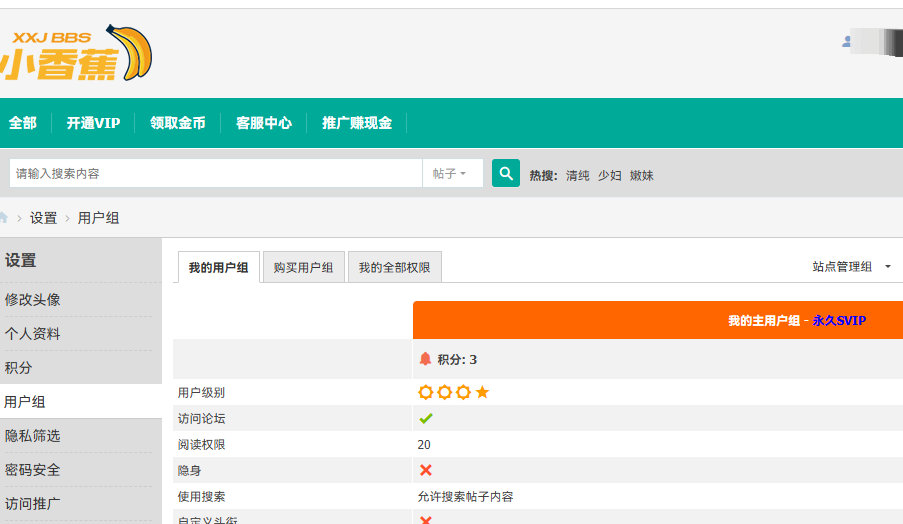The width and height of the screenshot is (903, 524).
Task: Switch to the 购买用户组 tab
Action: (303, 267)
